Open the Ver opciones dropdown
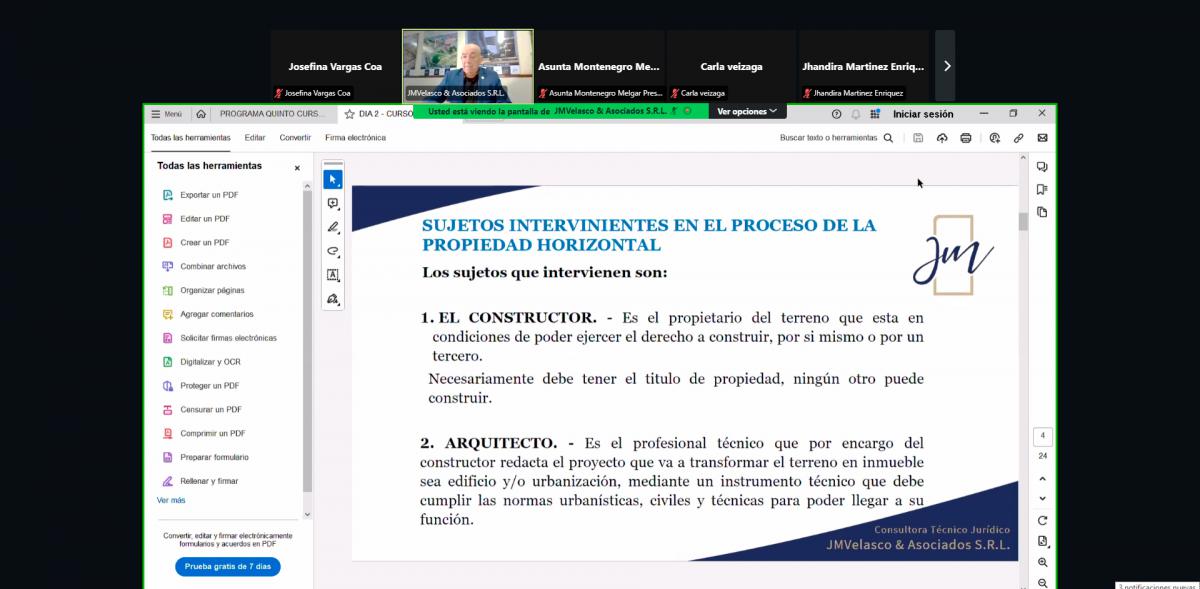The width and height of the screenshot is (1200, 589). (x=747, y=111)
